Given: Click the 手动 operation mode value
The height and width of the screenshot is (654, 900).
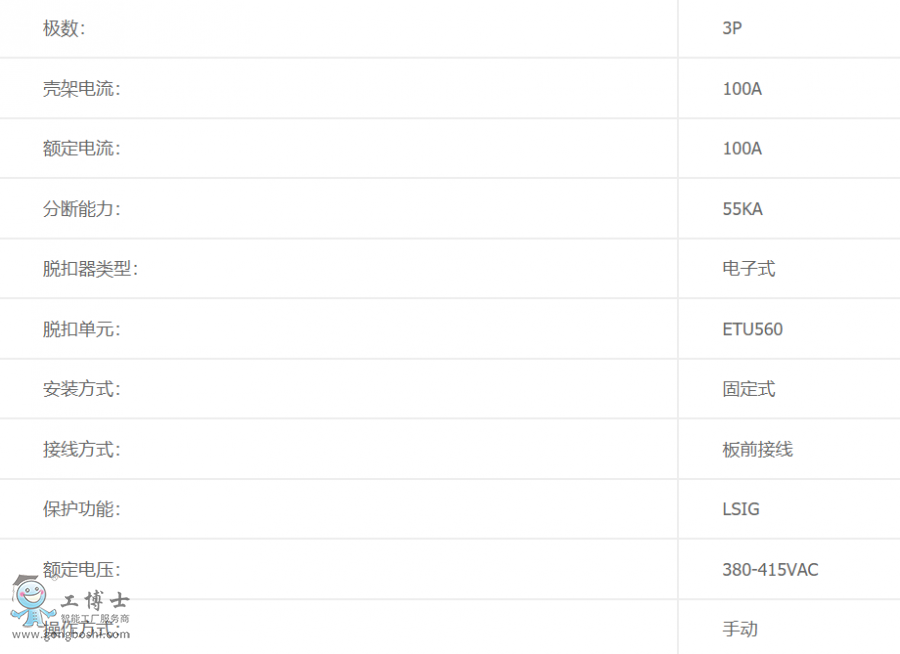Looking at the screenshot, I should coord(740,629).
